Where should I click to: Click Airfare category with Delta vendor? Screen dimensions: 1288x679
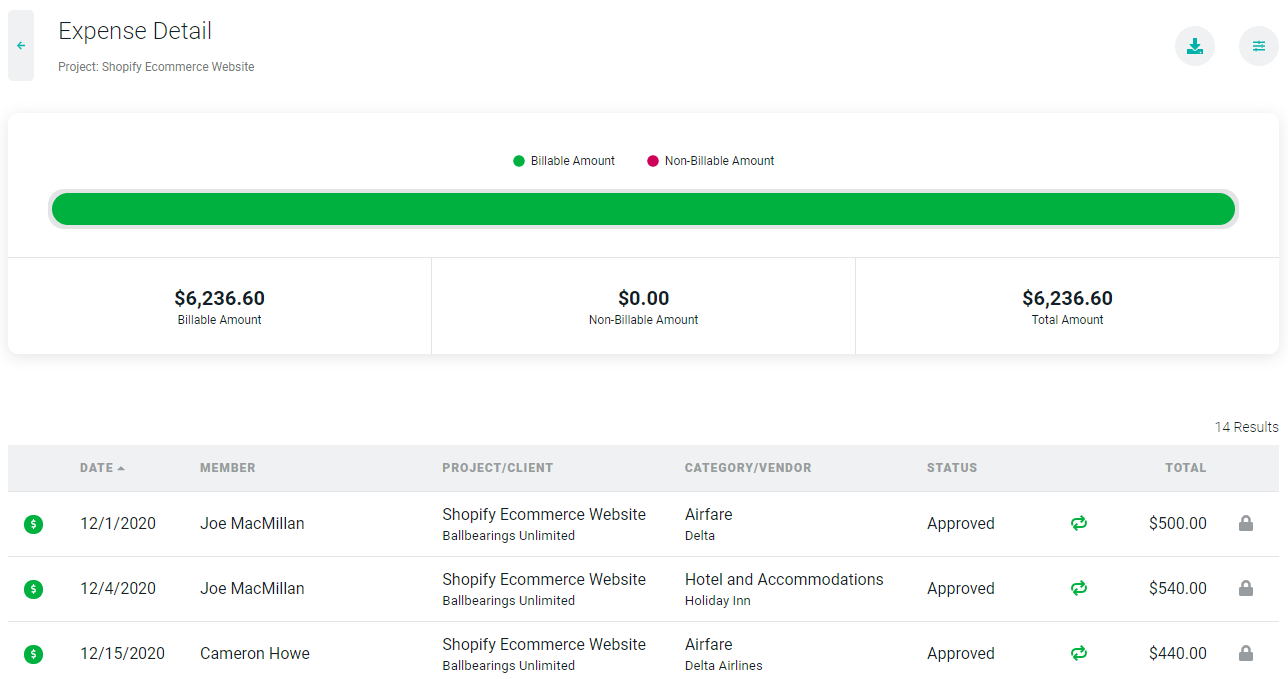[x=709, y=514]
